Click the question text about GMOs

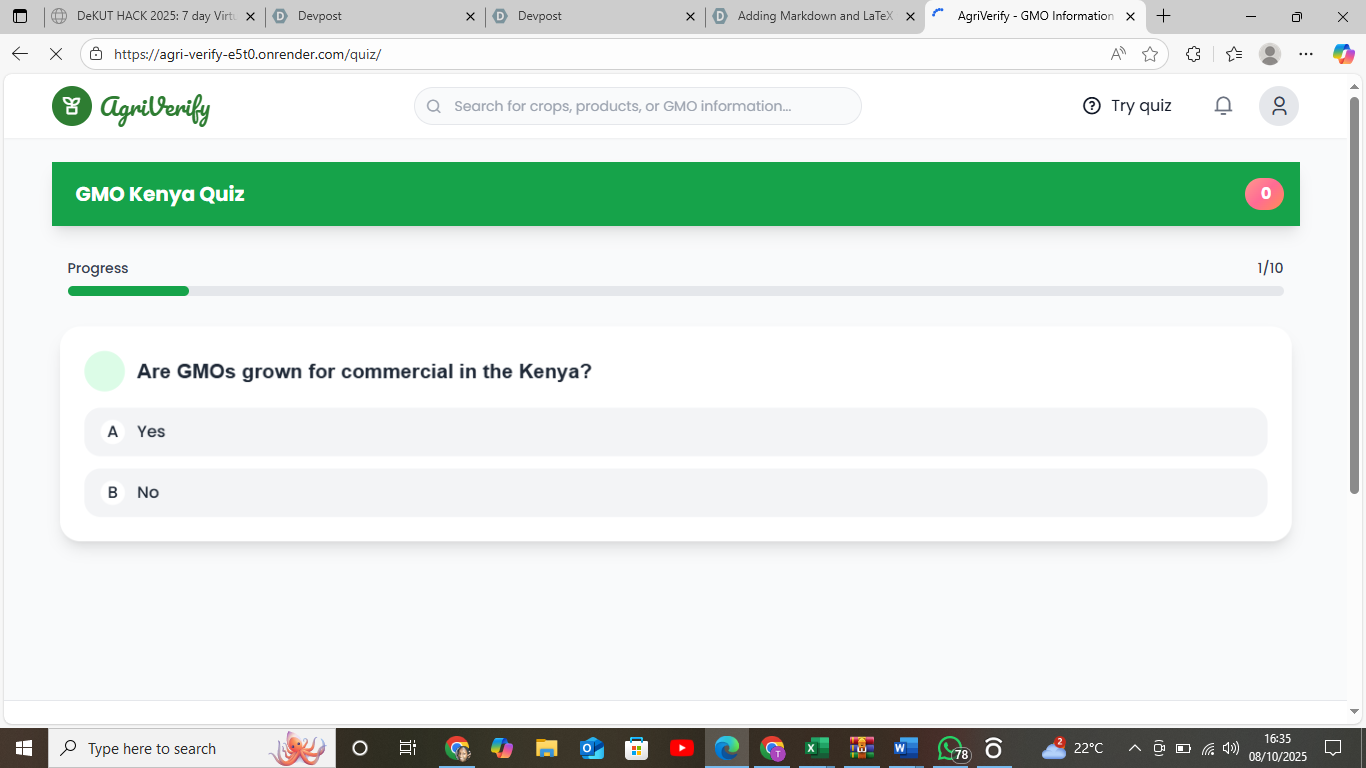[x=364, y=371]
